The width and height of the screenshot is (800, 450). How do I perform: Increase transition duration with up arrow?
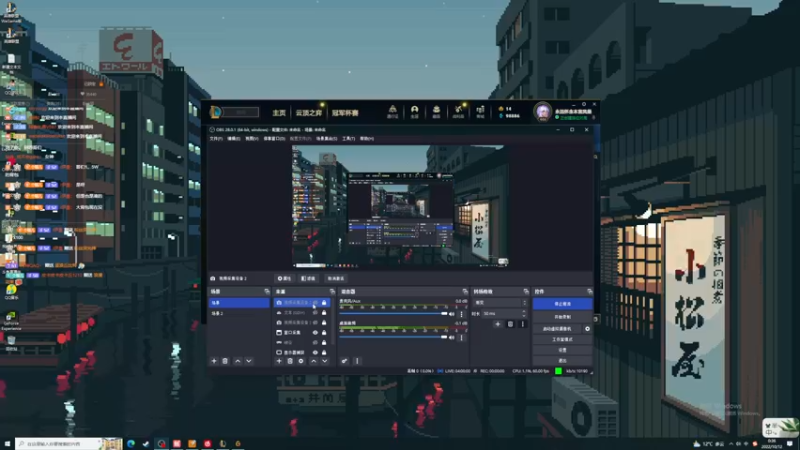pyautogui.click(x=524, y=312)
